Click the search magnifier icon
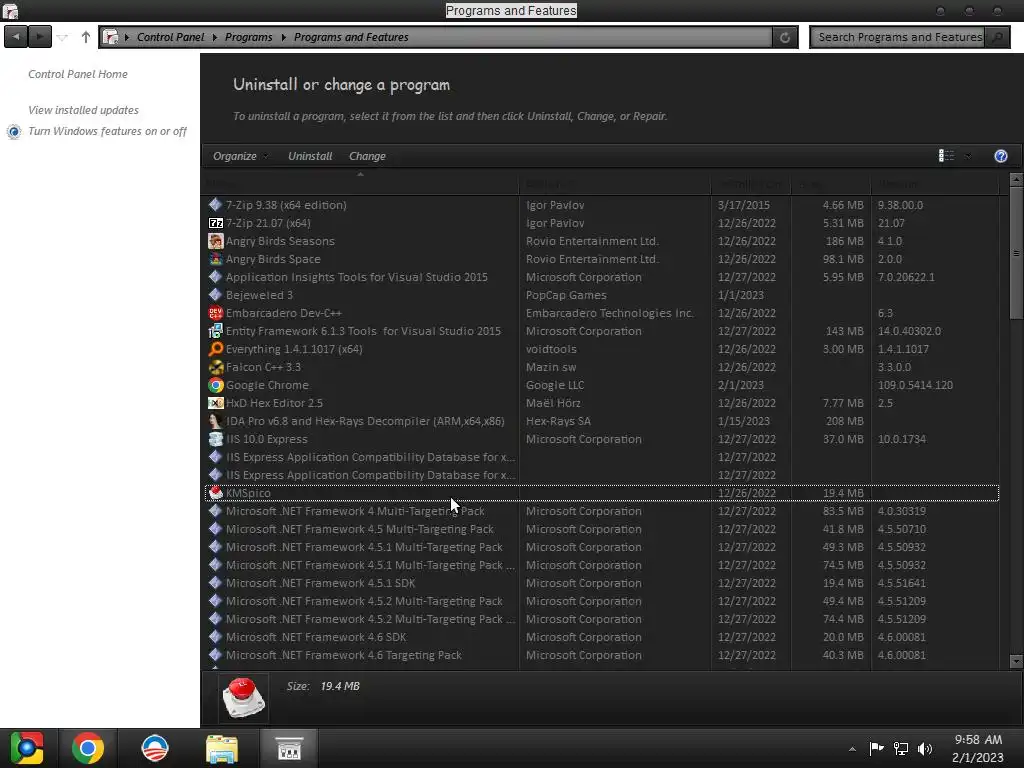Viewport: 1024px width, 768px height. (x=997, y=37)
